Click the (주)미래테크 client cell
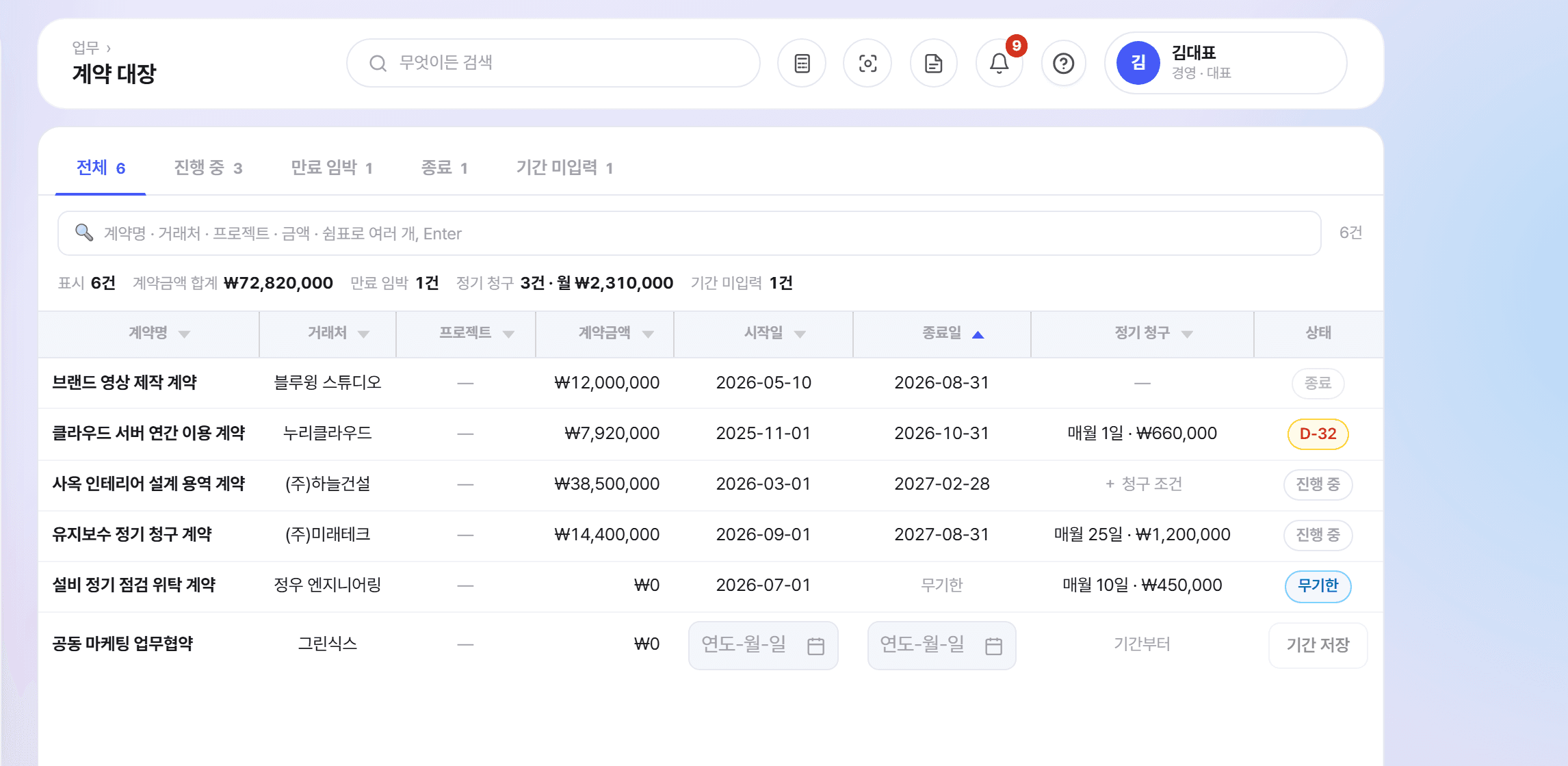The width and height of the screenshot is (1568, 766). click(328, 535)
